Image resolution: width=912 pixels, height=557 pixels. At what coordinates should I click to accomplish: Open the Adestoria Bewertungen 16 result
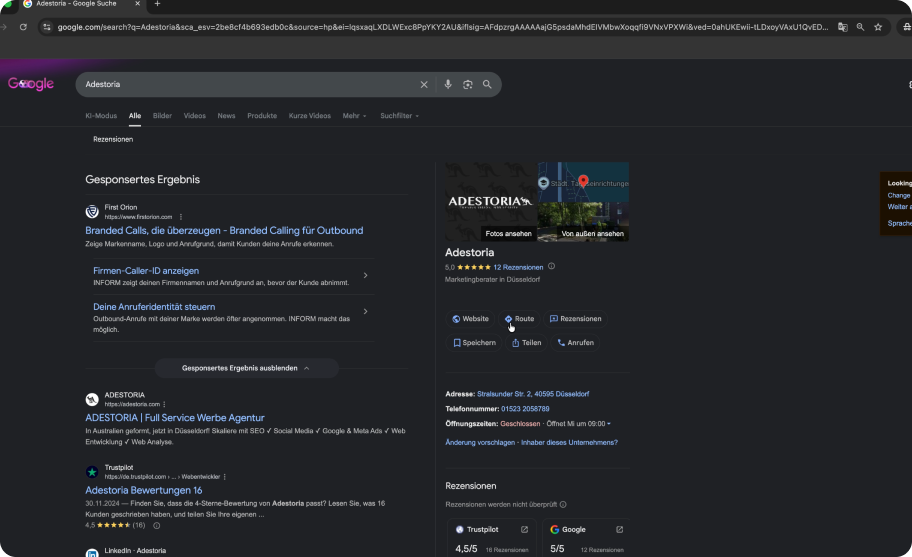pyautogui.click(x=144, y=491)
